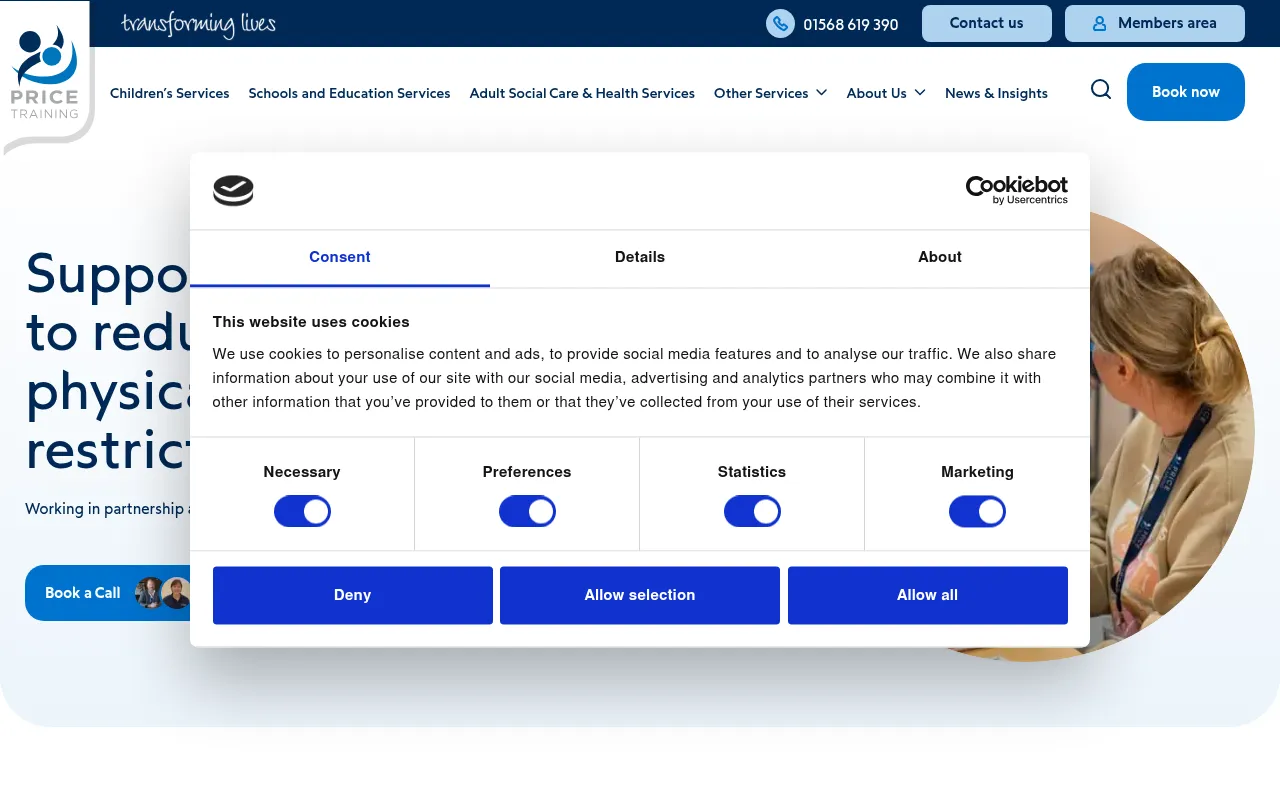Visit the News & Insights page

click(996, 93)
